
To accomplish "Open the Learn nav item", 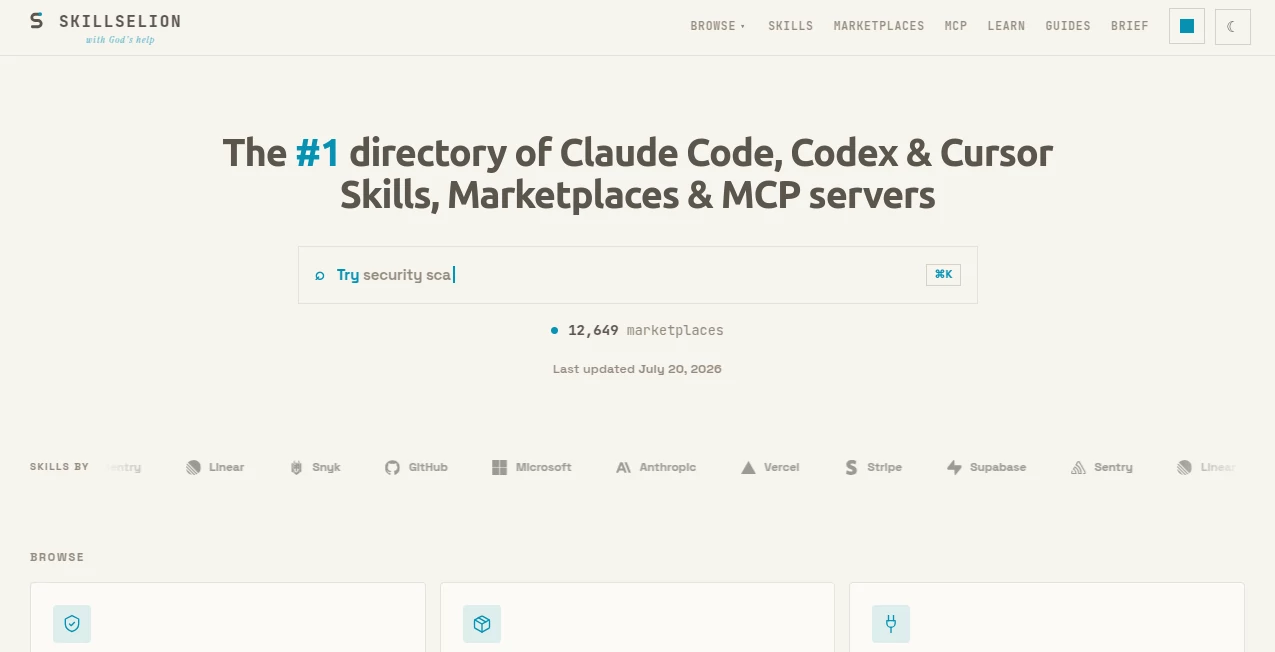I will tap(1006, 26).
